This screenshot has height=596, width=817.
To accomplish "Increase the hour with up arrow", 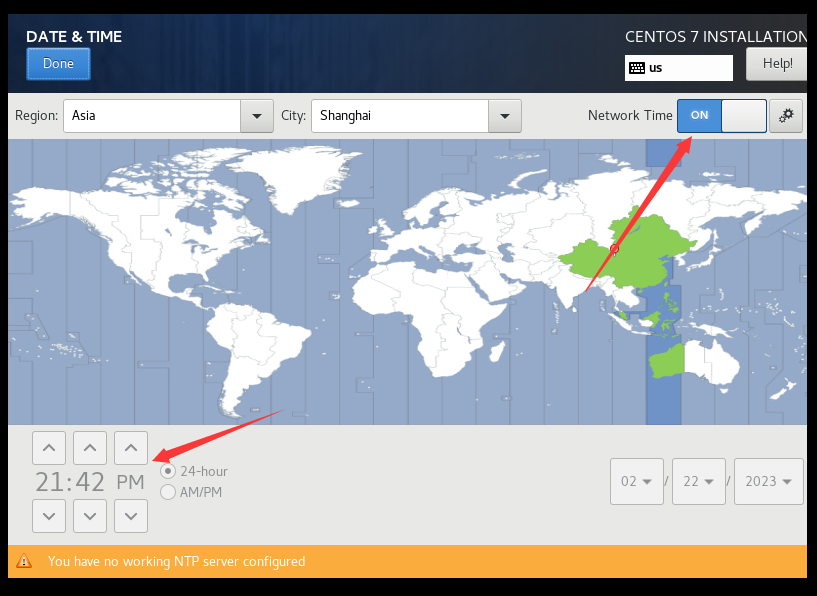I will [x=49, y=448].
